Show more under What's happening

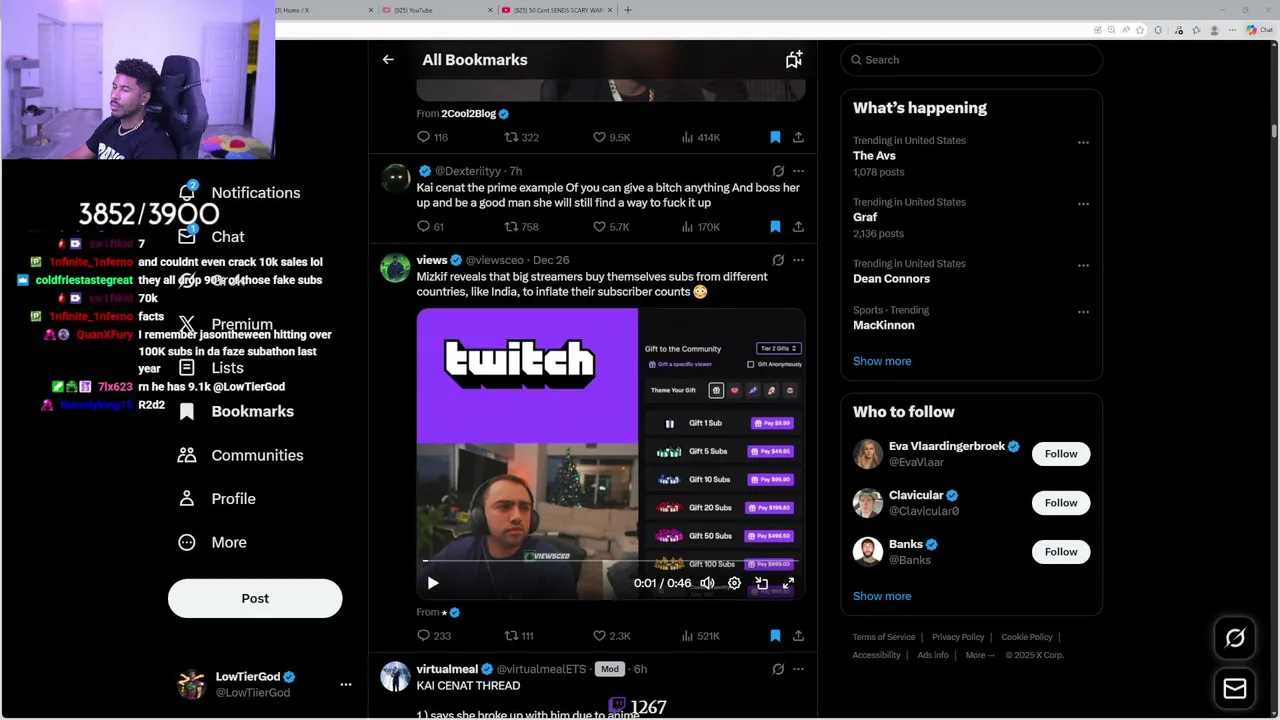(882, 361)
